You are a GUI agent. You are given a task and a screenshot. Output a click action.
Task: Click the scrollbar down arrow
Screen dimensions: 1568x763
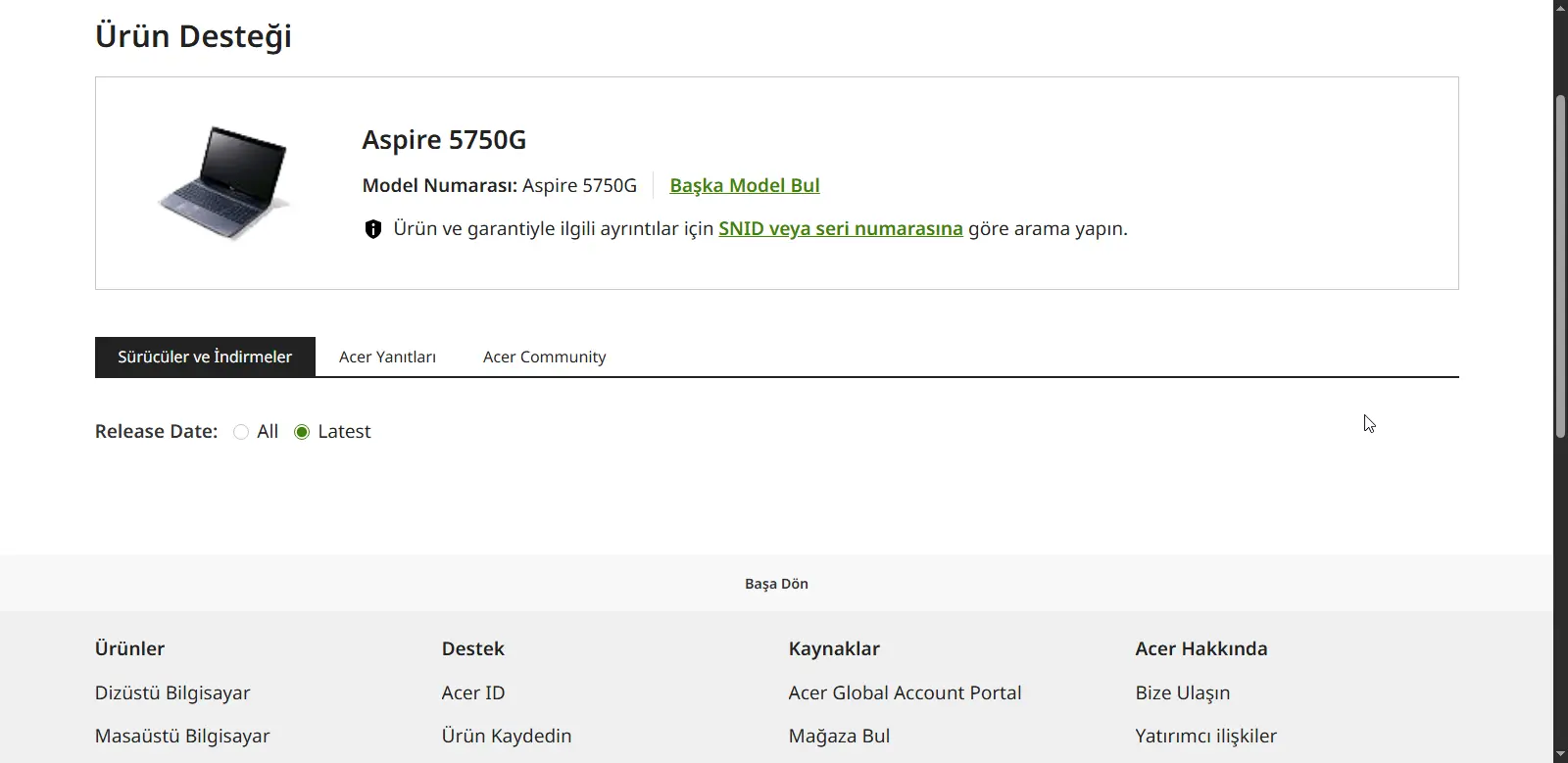1560,755
